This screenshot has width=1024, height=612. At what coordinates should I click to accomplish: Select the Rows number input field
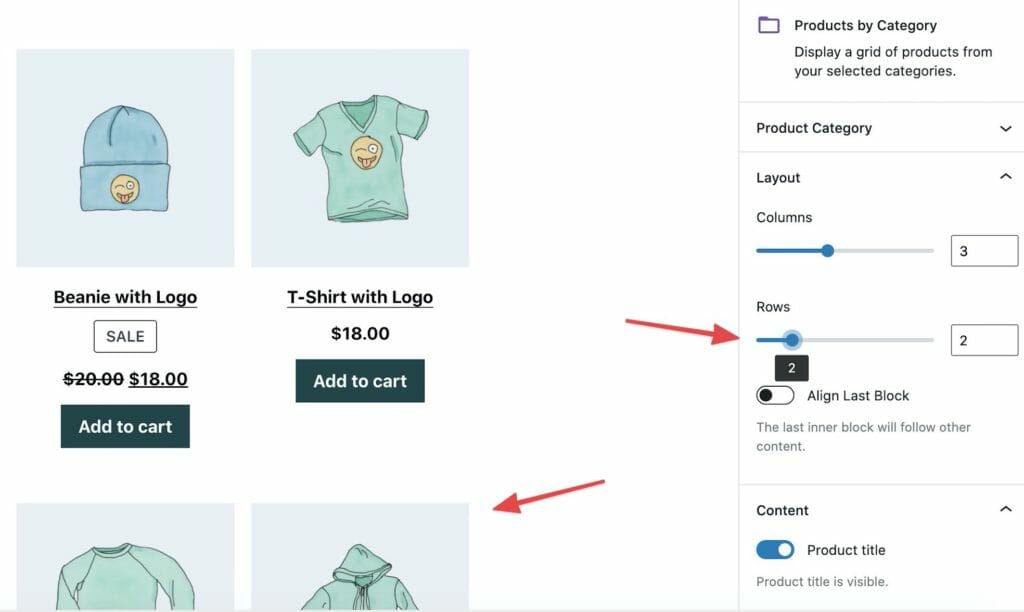point(983,340)
